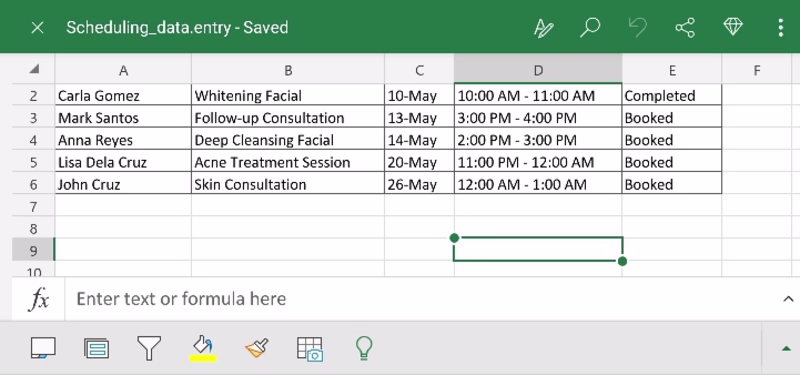Select the 26-May date cell
The width and height of the screenshot is (800, 375).
tap(419, 184)
